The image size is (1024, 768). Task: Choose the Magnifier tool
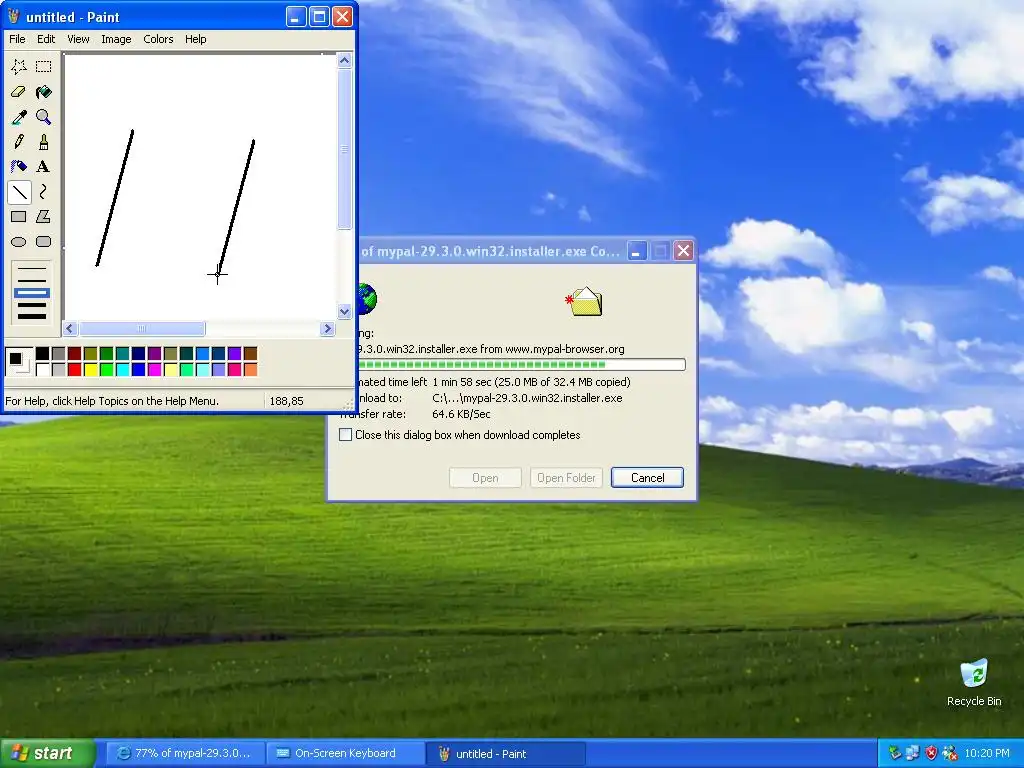tap(44, 117)
